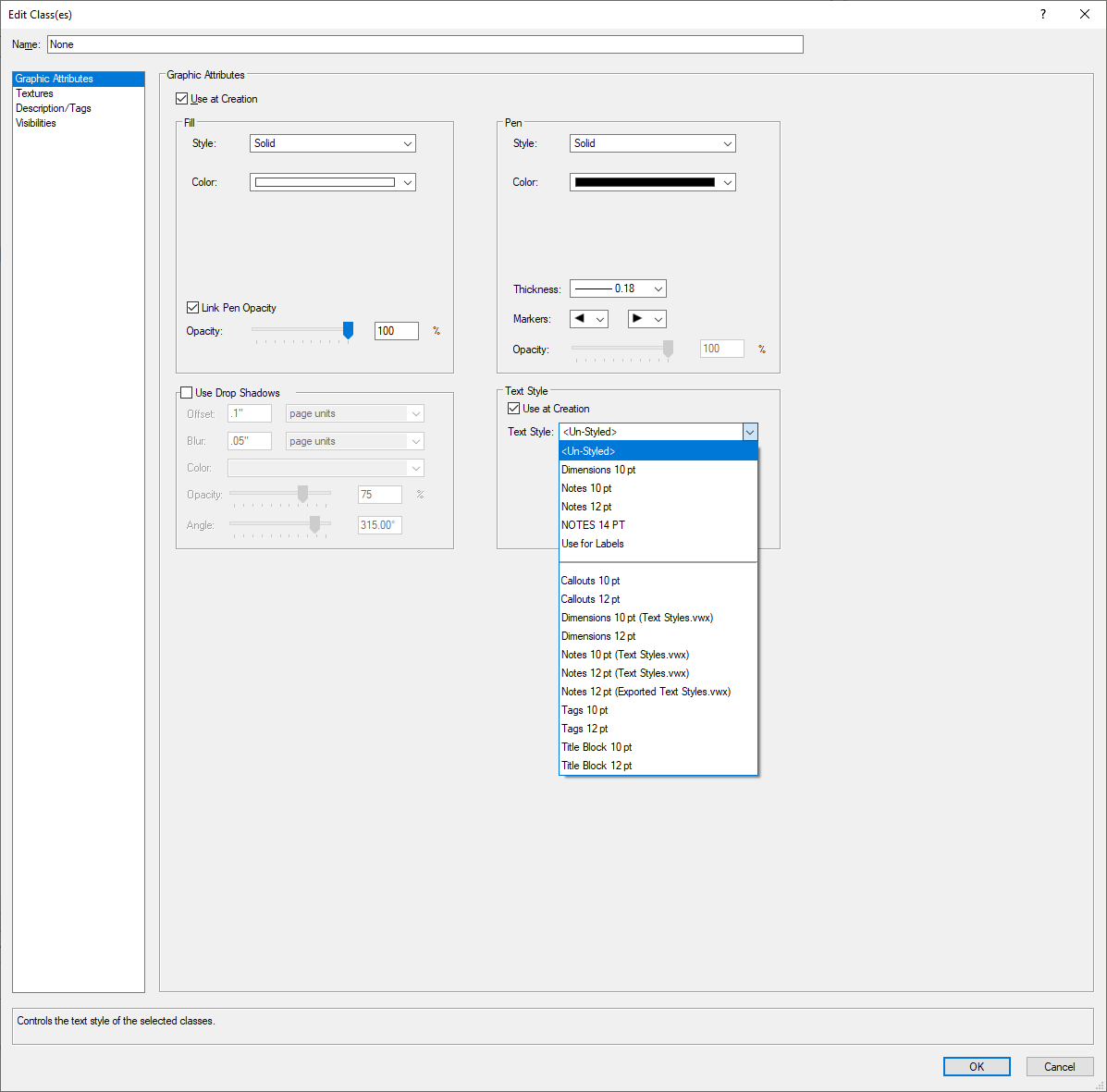Toggle Use at Creation under Text Style
This screenshot has height=1092, width=1107.
coord(513,408)
